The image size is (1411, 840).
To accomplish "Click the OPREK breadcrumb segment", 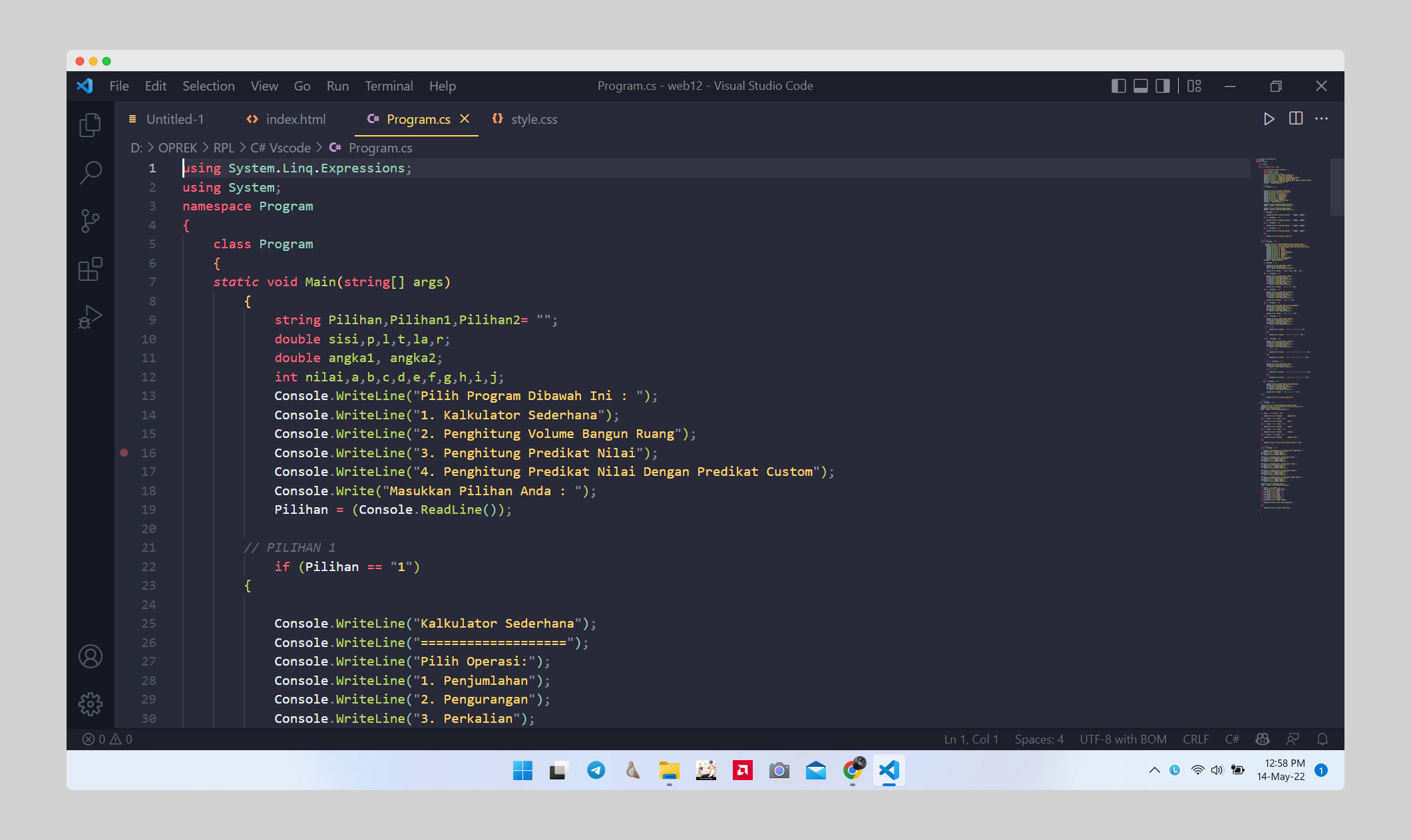I will tap(178, 148).
